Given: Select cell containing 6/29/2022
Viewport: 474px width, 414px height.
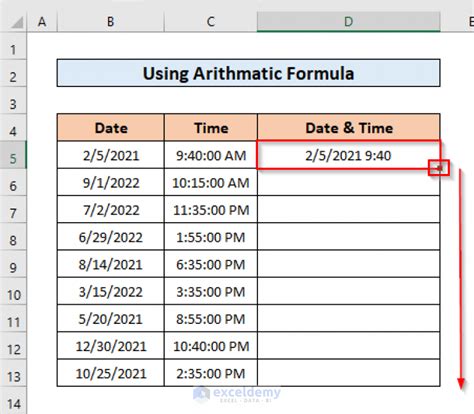Looking at the screenshot, I should coord(111,237).
